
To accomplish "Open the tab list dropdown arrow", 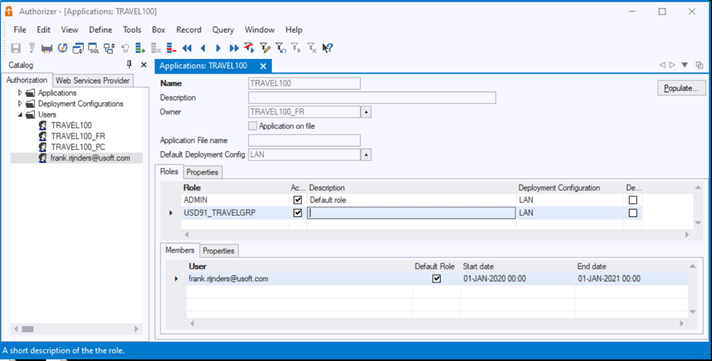I will [684, 65].
